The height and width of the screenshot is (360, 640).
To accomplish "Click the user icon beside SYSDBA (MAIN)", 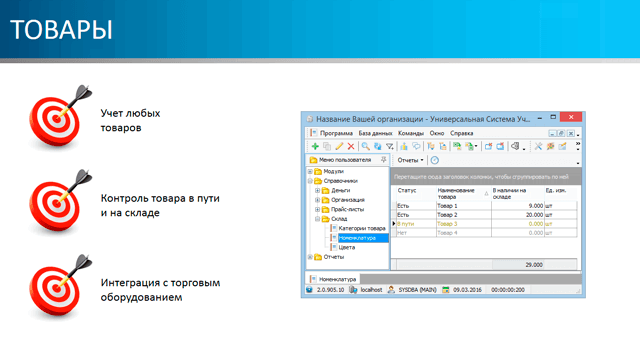I will coord(391,290).
